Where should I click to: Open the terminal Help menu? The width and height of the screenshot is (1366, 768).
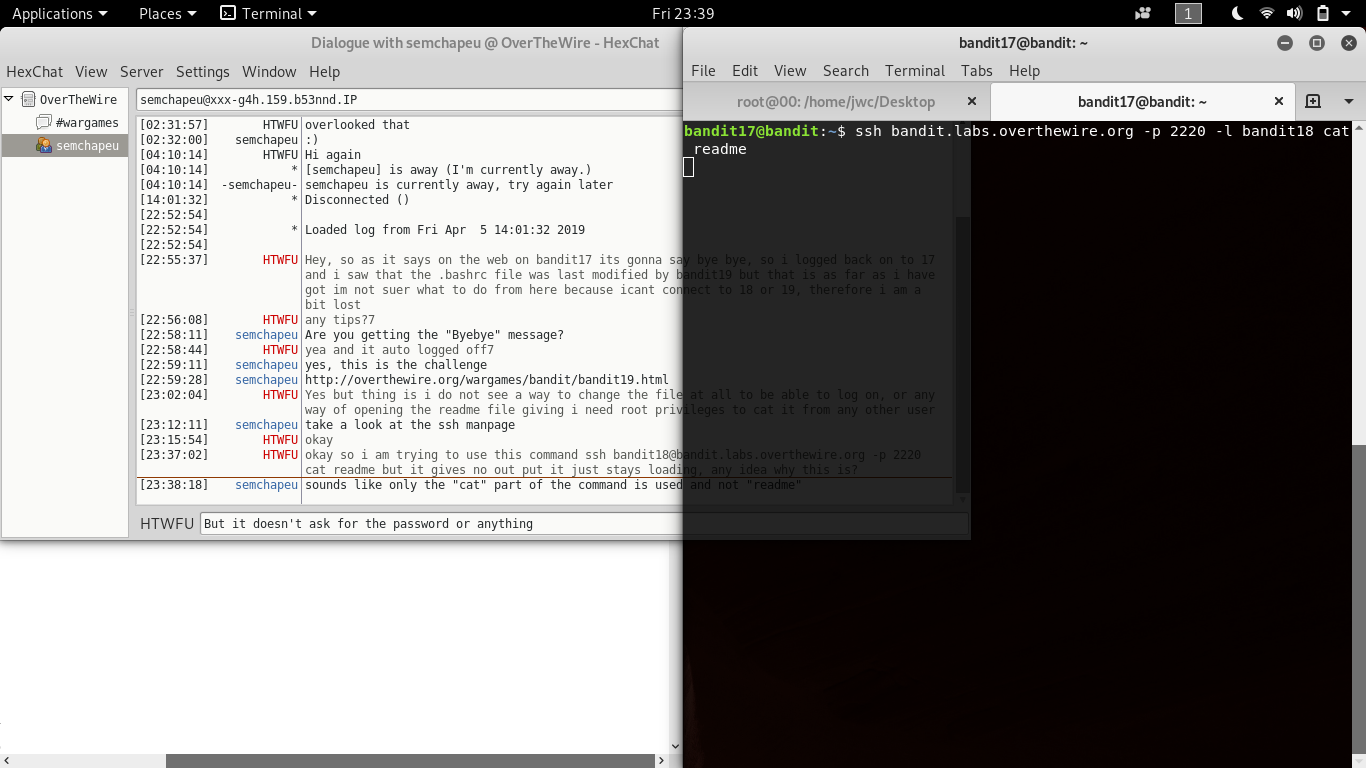pos(1024,71)
